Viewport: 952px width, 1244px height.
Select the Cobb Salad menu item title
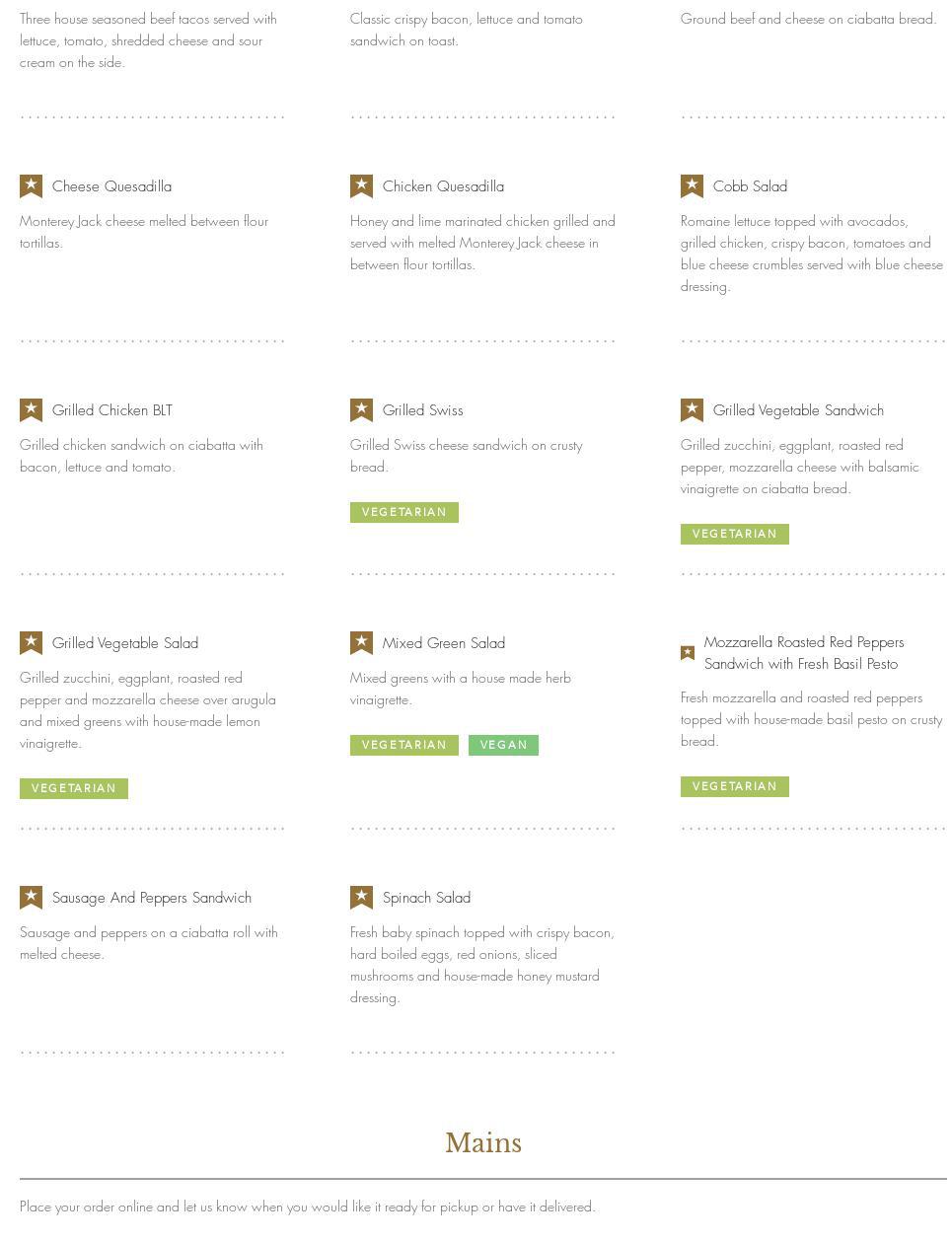click(750, 186)
